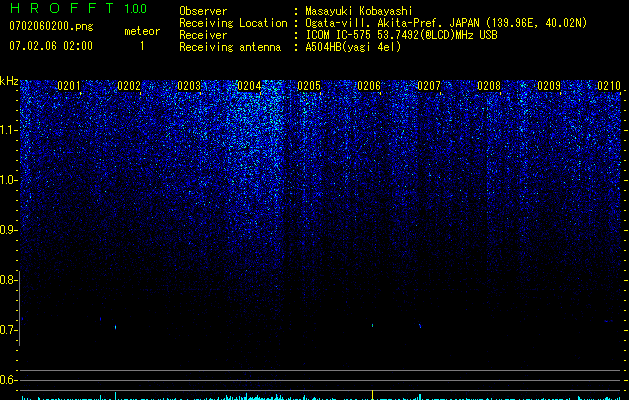629x400 pixels.
Task: Click the yellow meteor detection tick at bottom
Action: coord(373,394)
